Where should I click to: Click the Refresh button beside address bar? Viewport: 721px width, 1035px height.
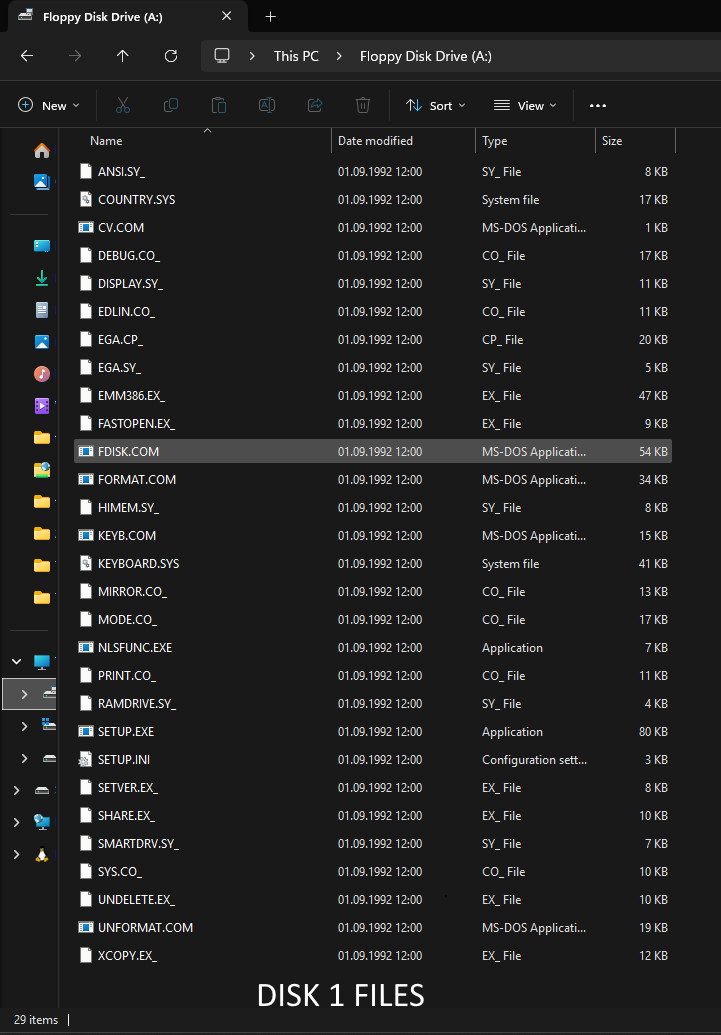click(171, 56)
